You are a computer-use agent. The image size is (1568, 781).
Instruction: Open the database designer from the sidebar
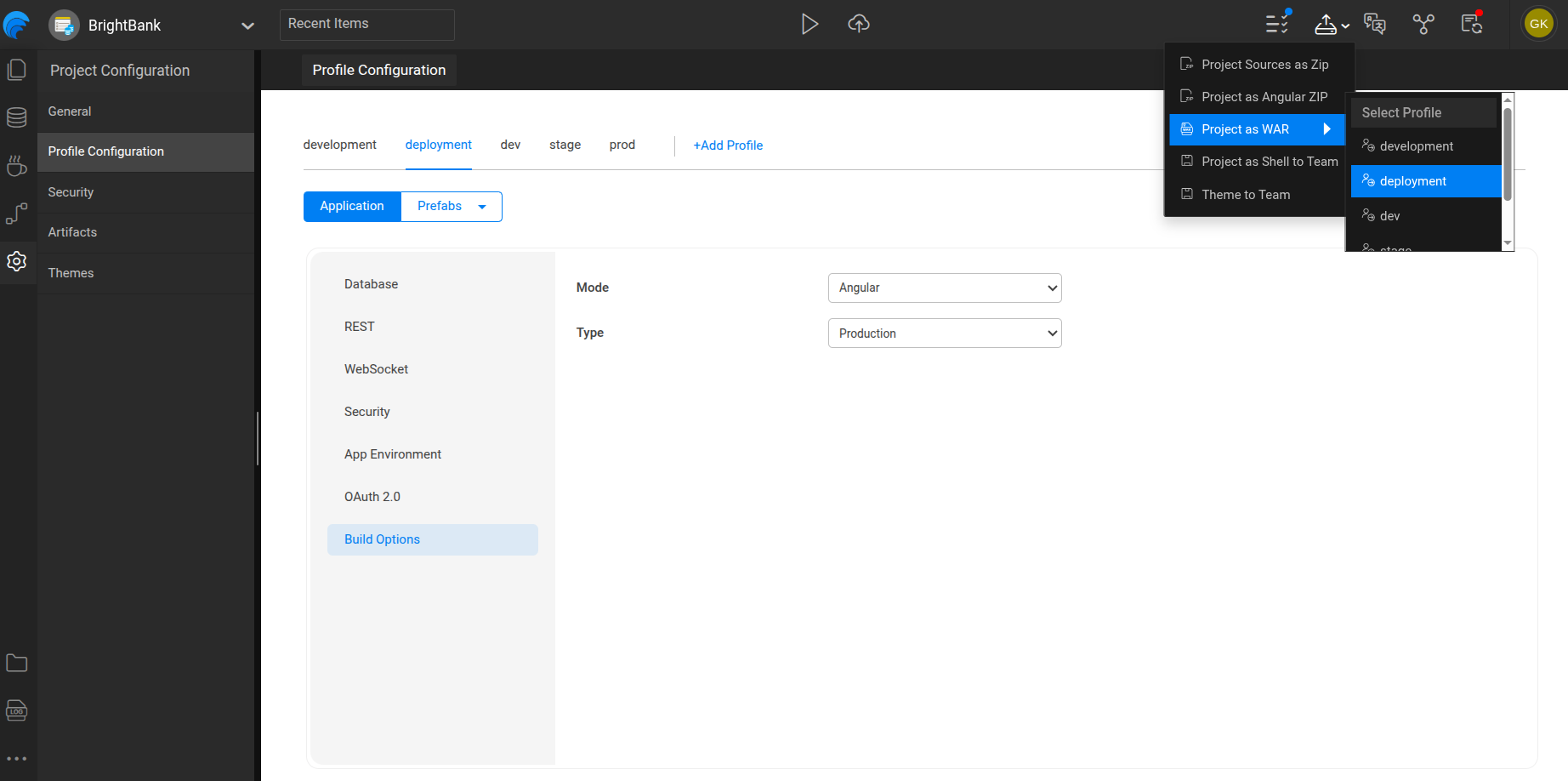(x=17, y=117)
